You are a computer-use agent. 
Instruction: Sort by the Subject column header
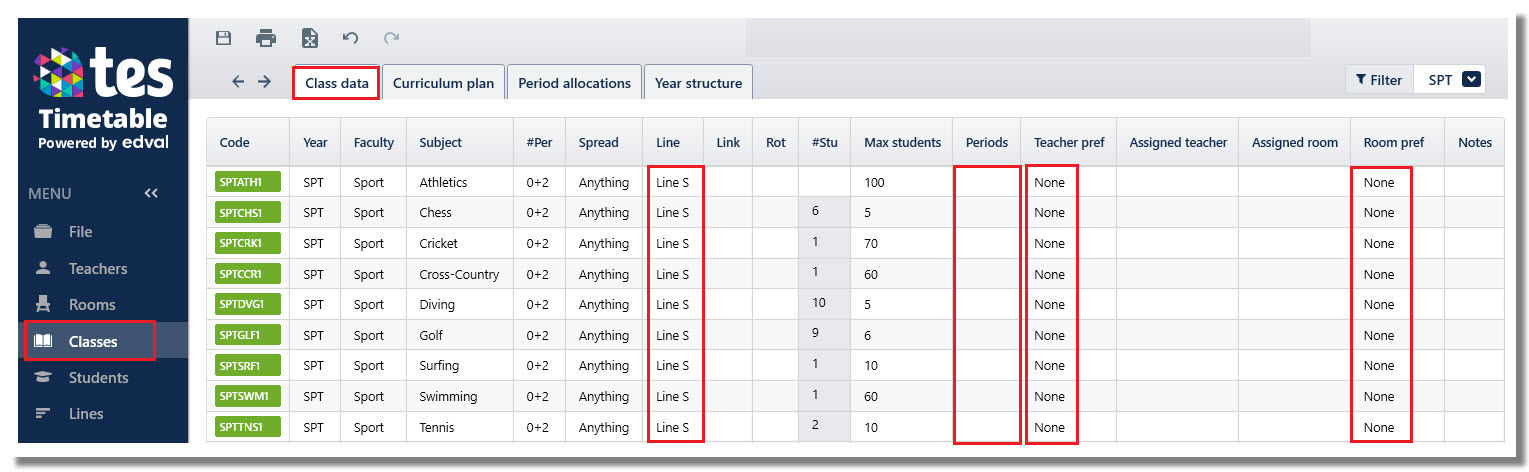(x=440, y=143)
